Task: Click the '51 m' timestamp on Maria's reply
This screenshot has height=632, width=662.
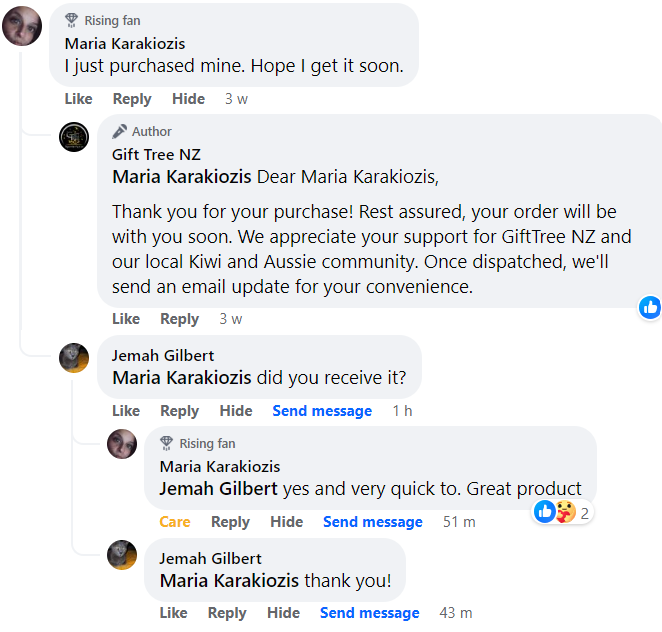Action: (459, 522)
